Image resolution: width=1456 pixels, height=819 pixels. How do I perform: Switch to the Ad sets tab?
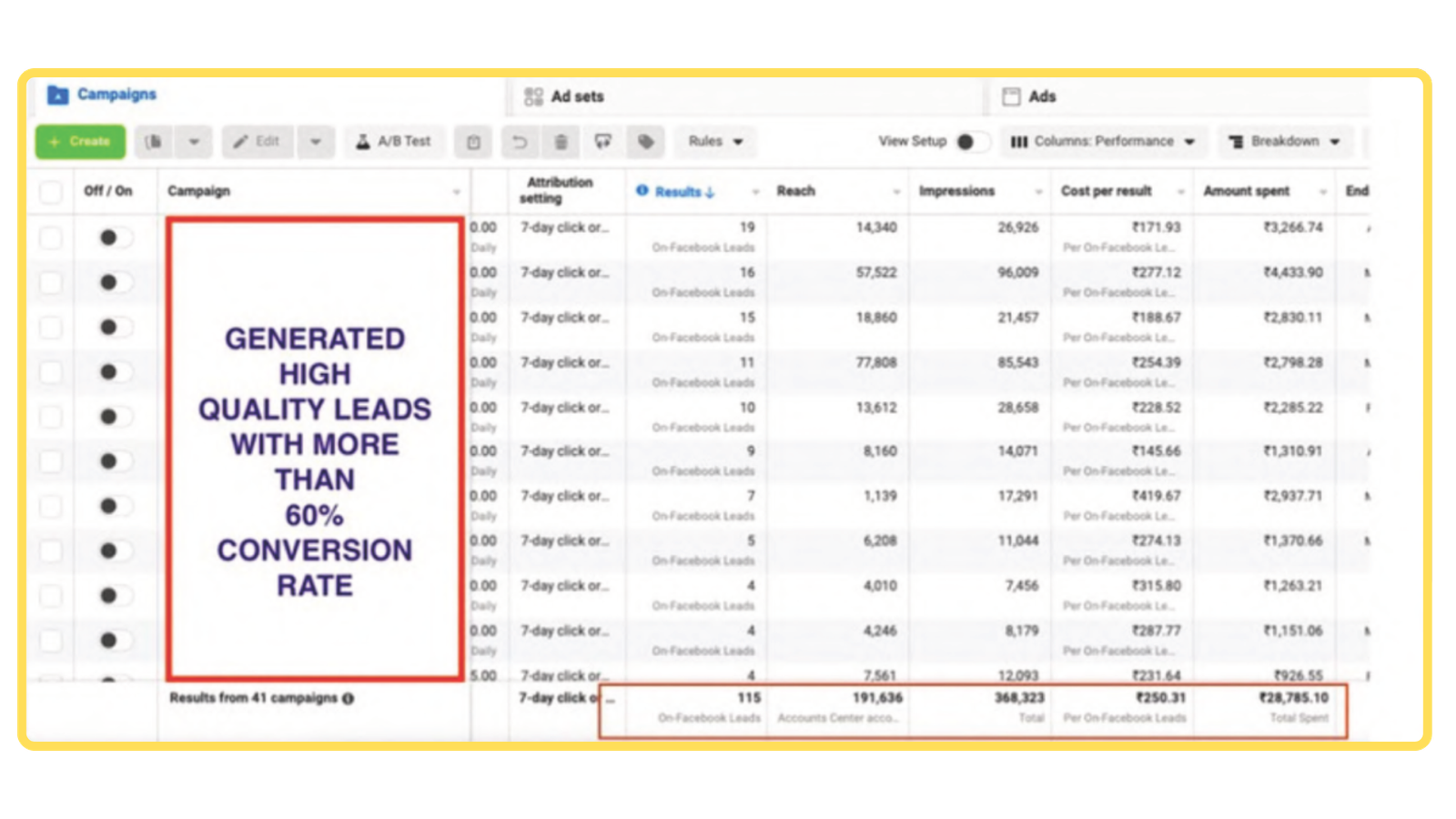[x=564, y=96]
